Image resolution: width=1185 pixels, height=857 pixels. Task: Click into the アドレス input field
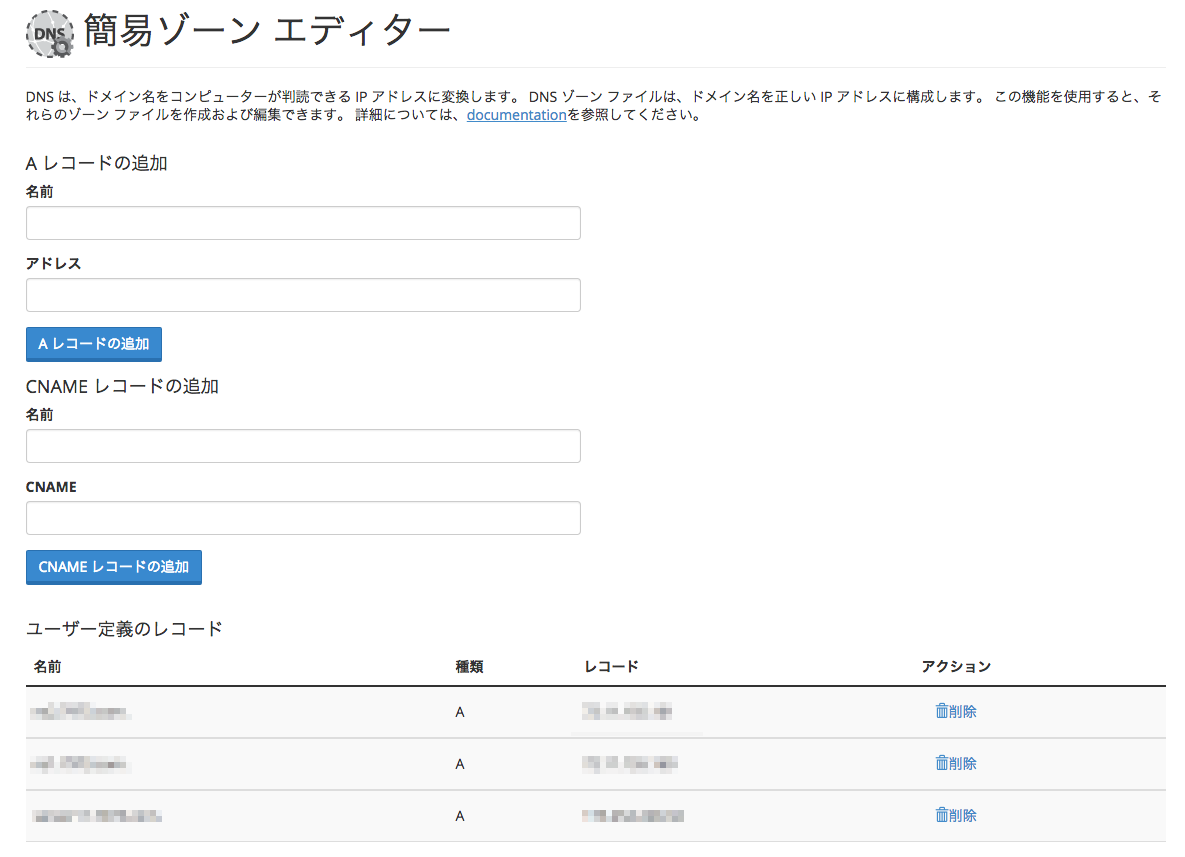(303, 295)
